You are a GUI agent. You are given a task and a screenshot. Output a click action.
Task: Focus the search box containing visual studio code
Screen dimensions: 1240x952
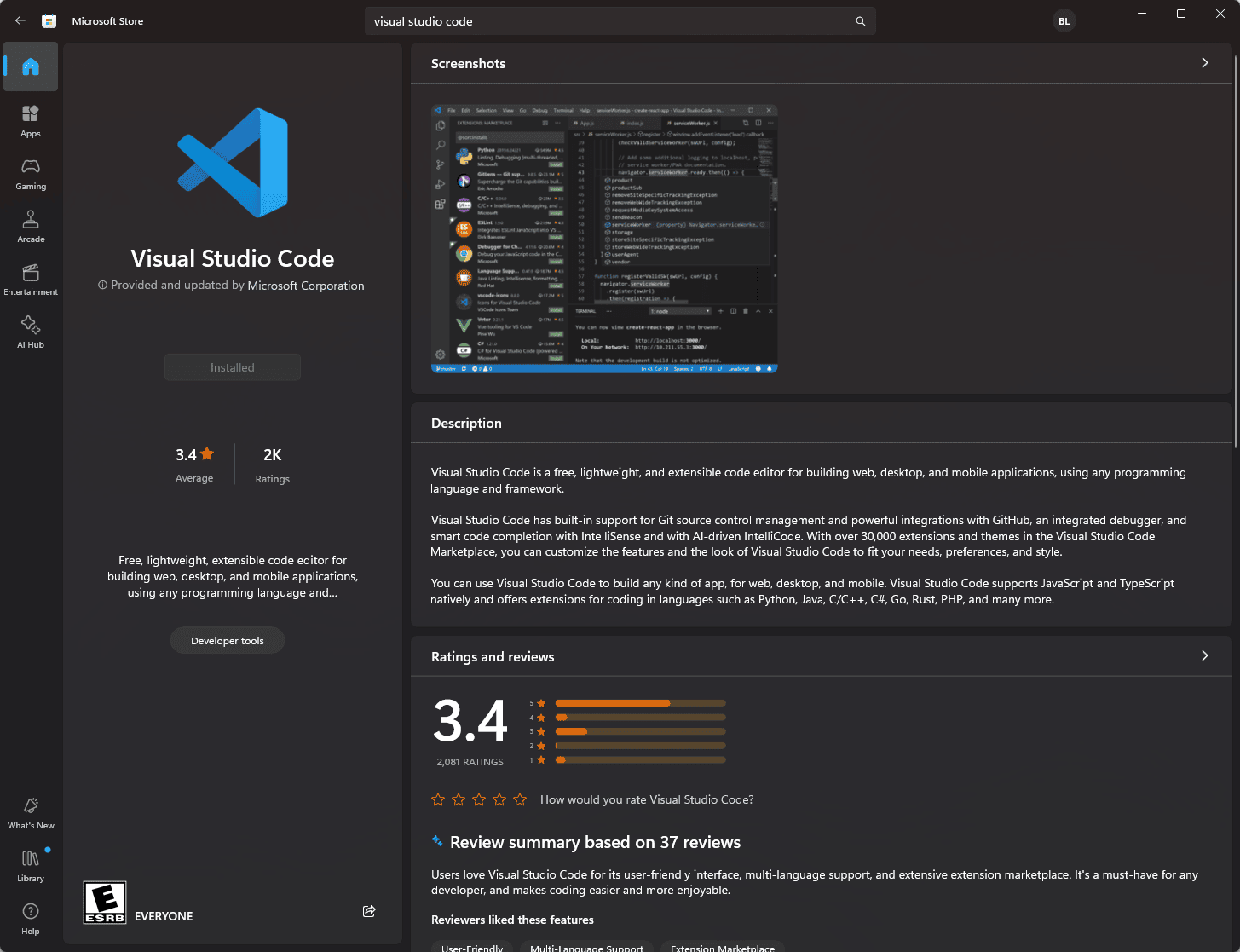pyautogui.click(x=620, y=21)
